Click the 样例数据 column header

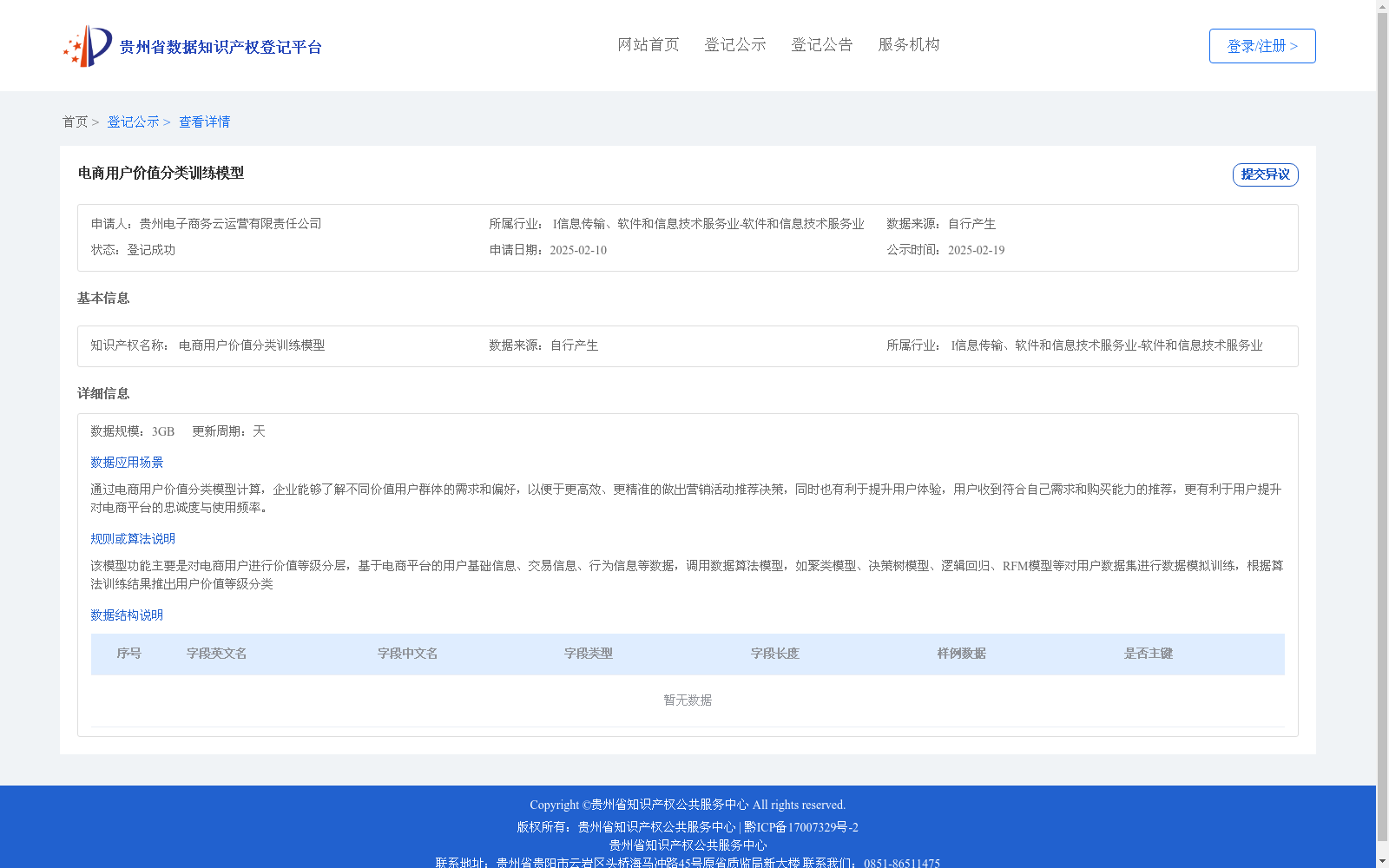(x=962, y=654)
